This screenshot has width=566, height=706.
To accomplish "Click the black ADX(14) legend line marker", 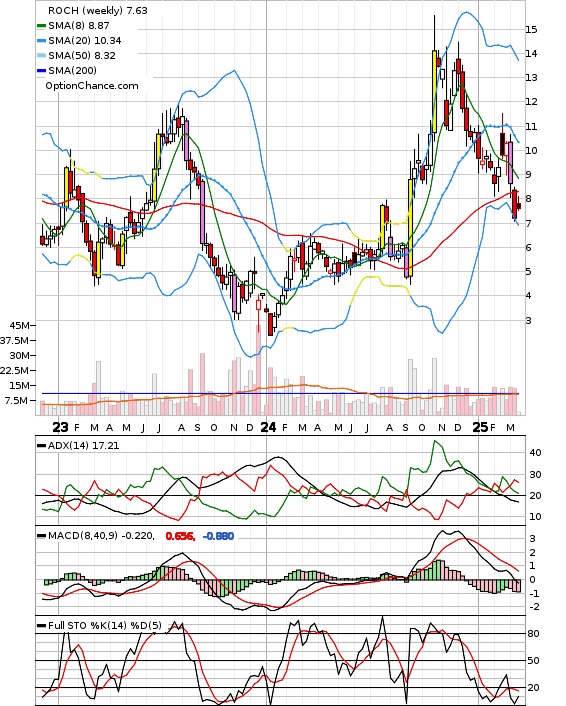I will click(x=41, y=445).
